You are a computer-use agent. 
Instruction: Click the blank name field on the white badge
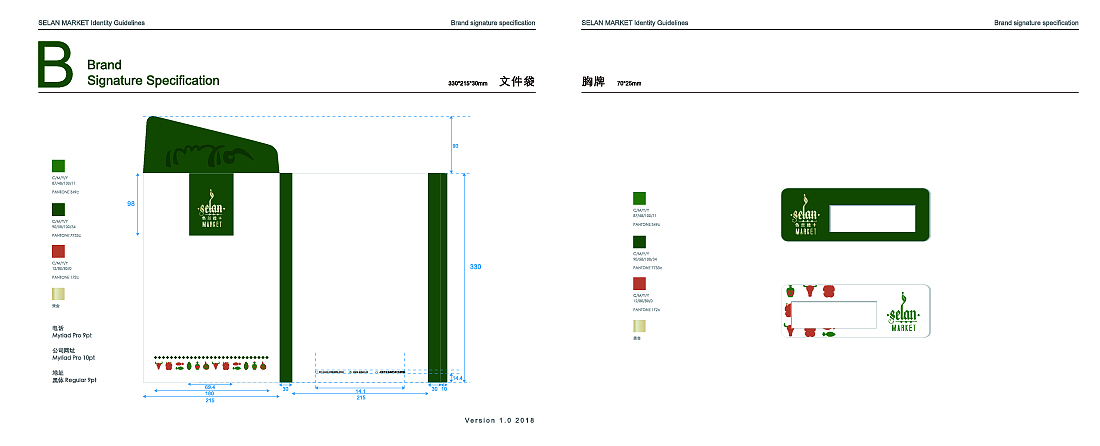click(x=834, y=314)
